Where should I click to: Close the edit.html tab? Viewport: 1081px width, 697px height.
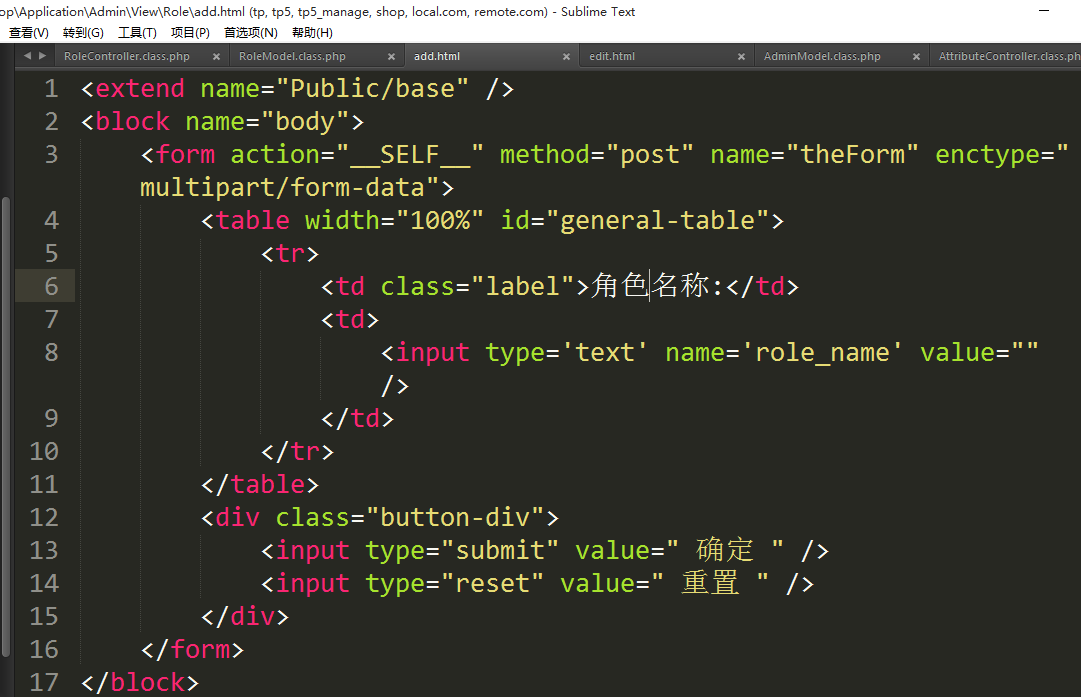[741, 57]
